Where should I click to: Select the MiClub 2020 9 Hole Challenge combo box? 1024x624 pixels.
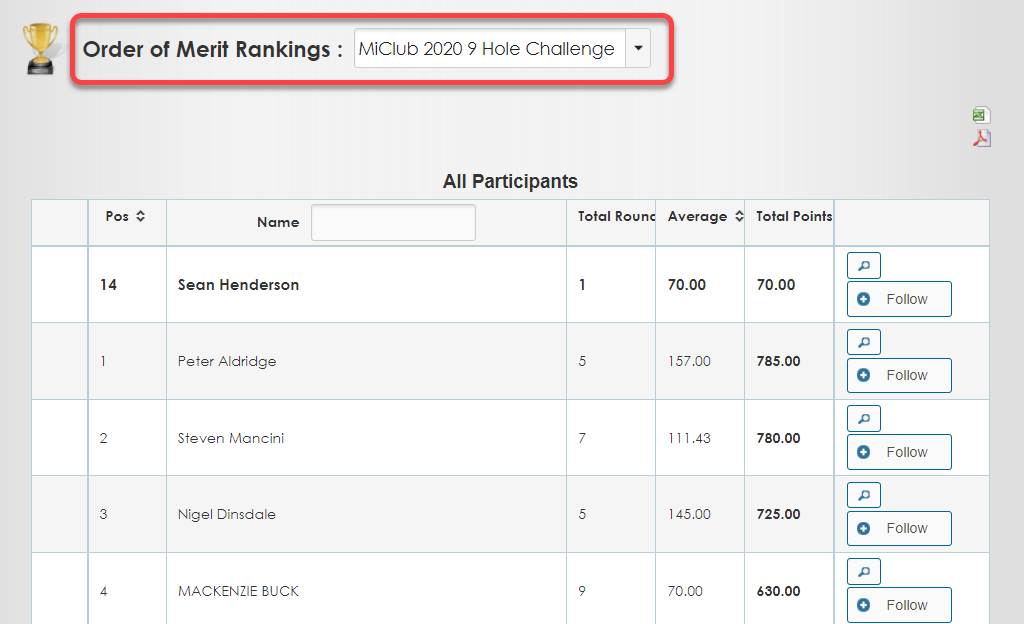(502, 48)
